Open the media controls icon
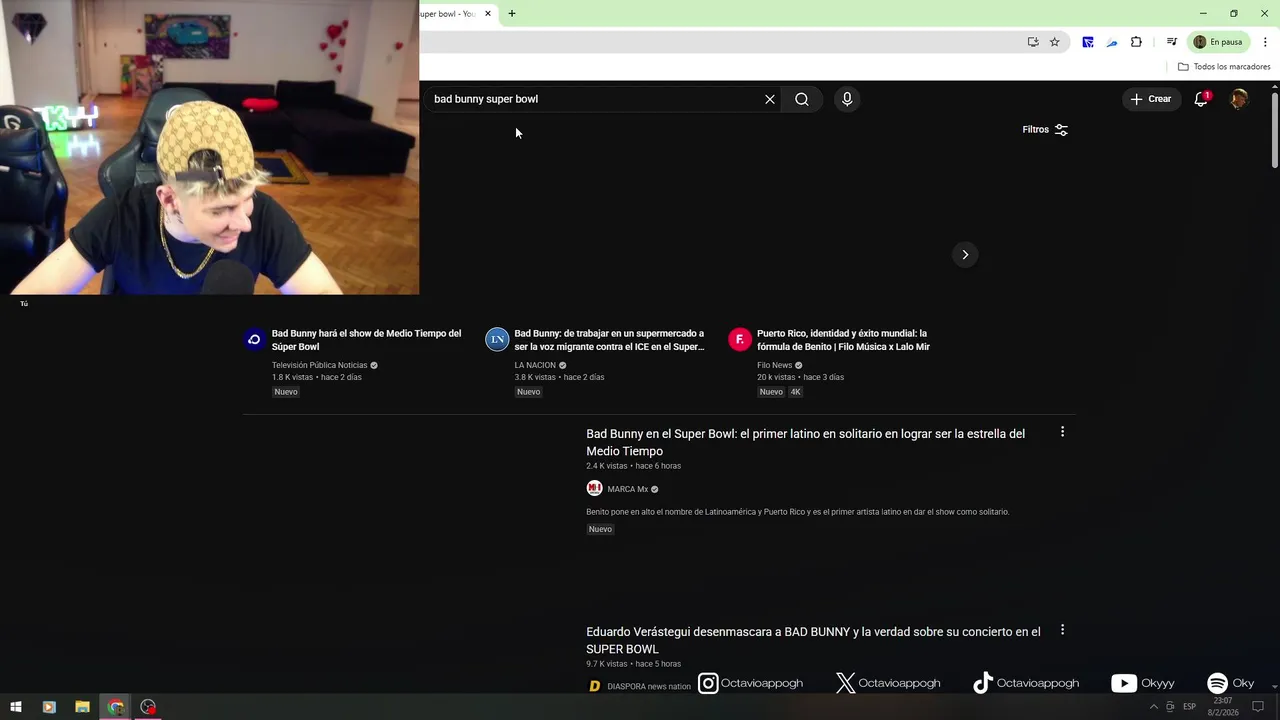This screenshot has width=1280, height=720. [x=1171, y=42]
